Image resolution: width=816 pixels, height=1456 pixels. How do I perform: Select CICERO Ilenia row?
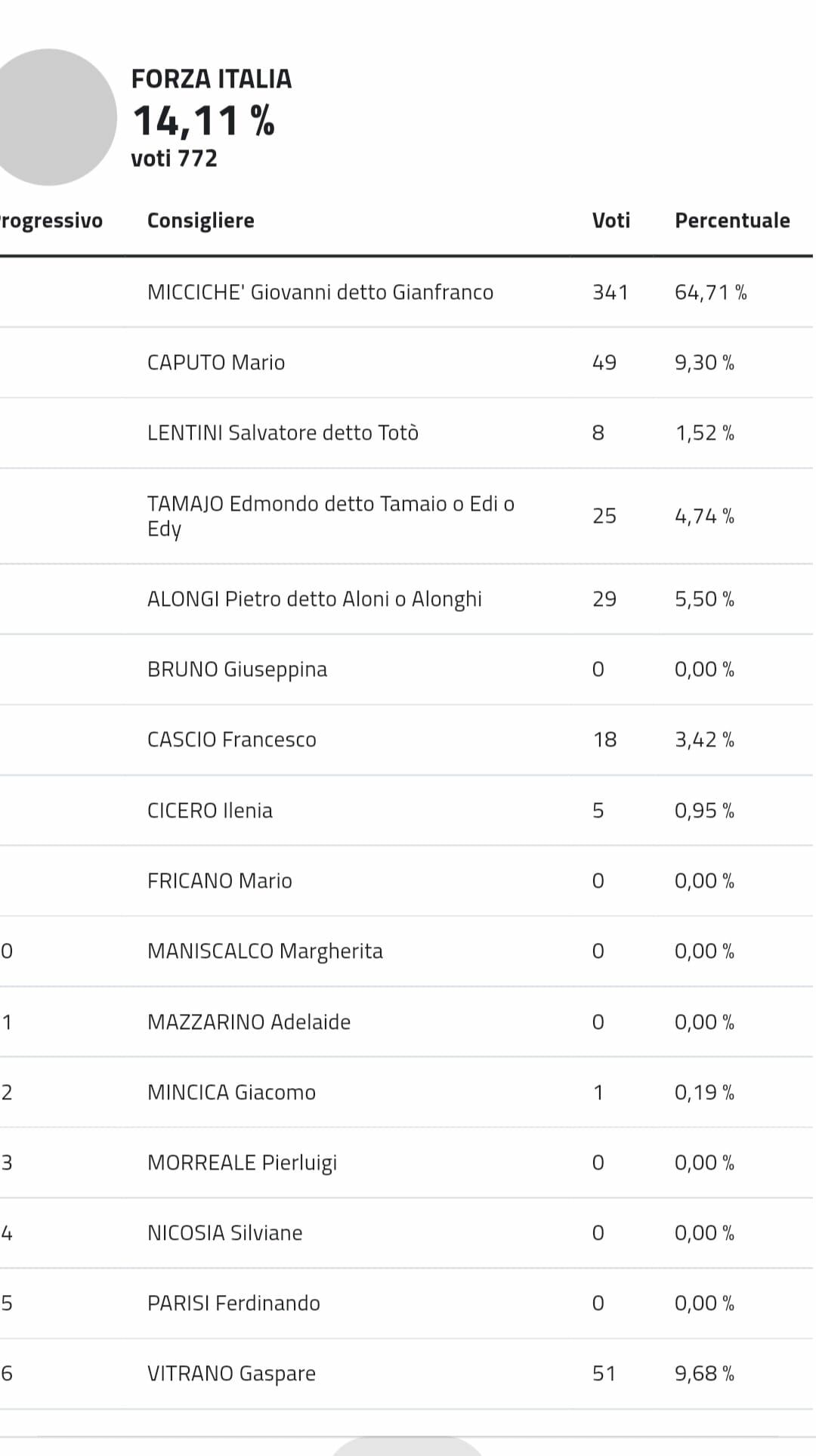pyautogui.click(x=406, y=811)
